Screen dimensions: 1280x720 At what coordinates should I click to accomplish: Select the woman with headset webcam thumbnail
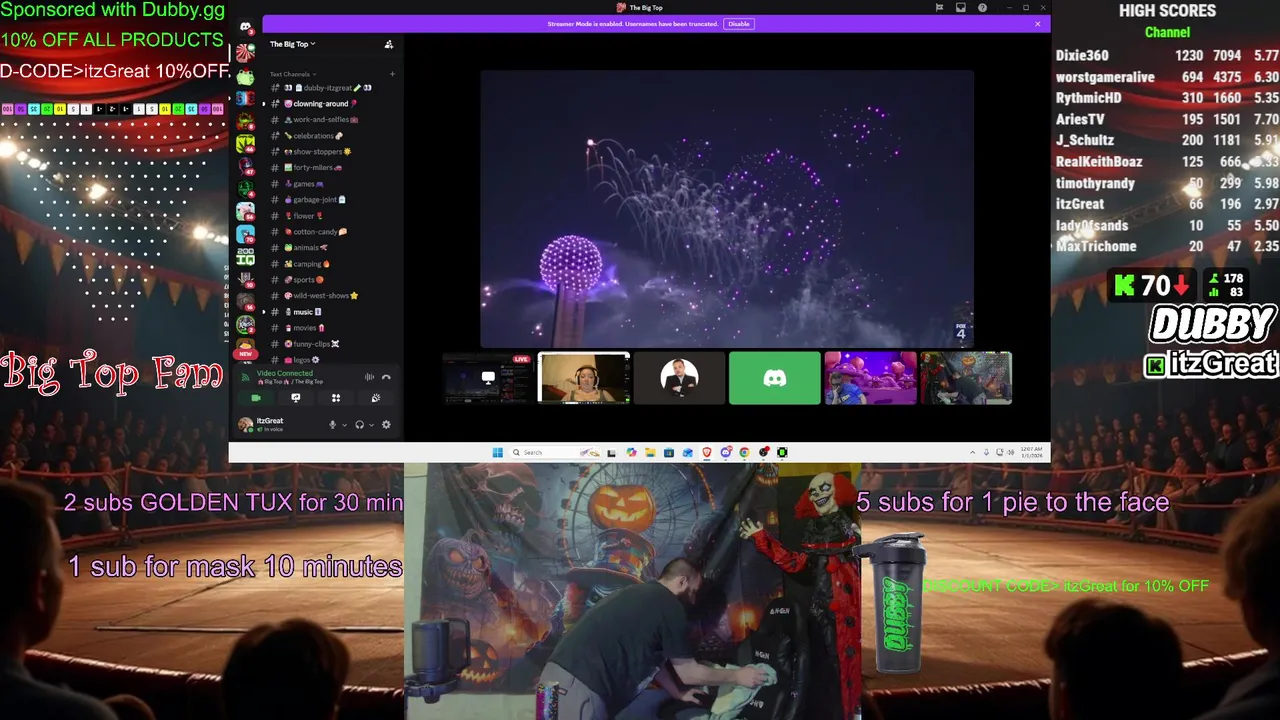[x=584, y=378]
